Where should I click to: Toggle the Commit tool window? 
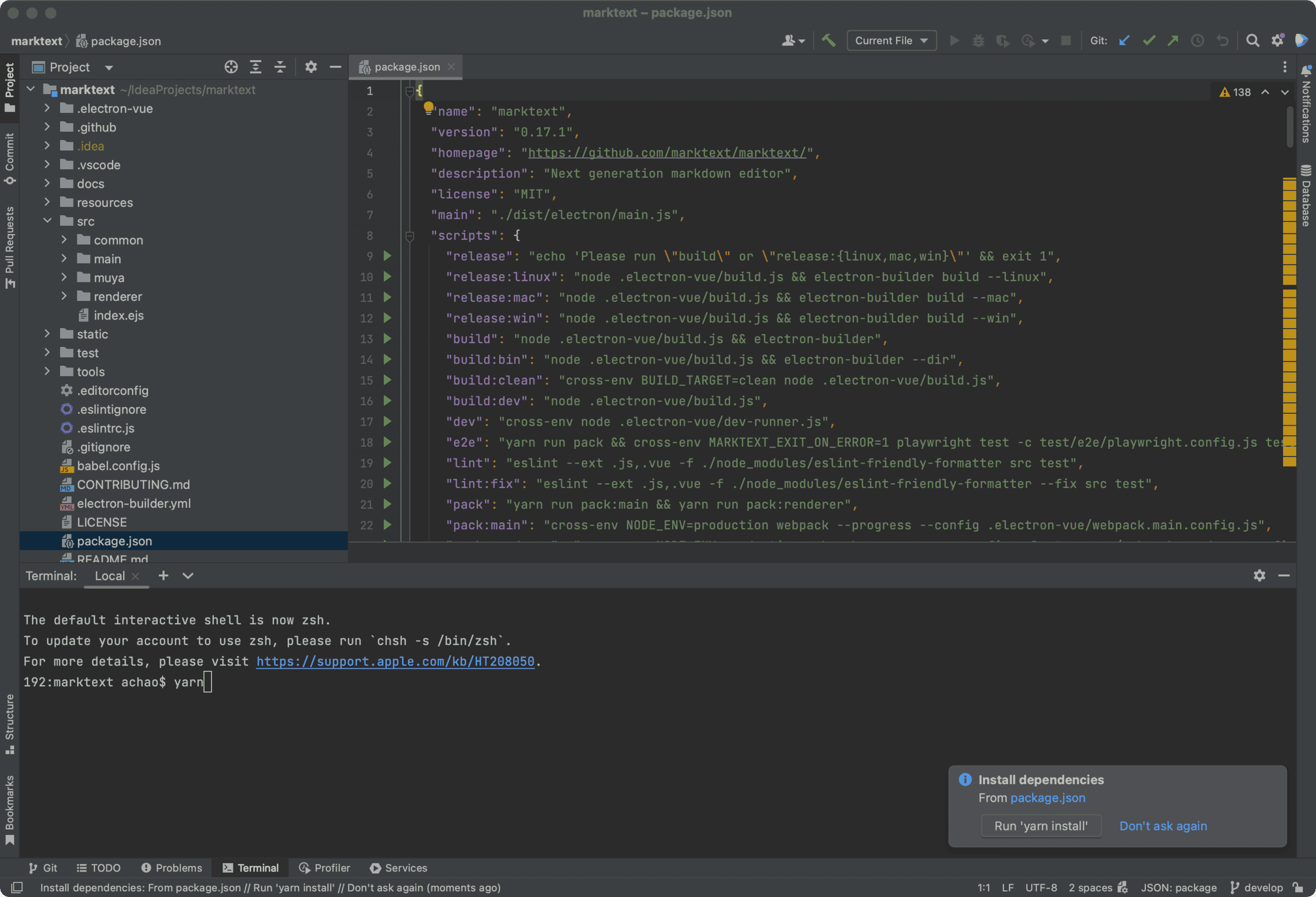click(x=9, y=158)
